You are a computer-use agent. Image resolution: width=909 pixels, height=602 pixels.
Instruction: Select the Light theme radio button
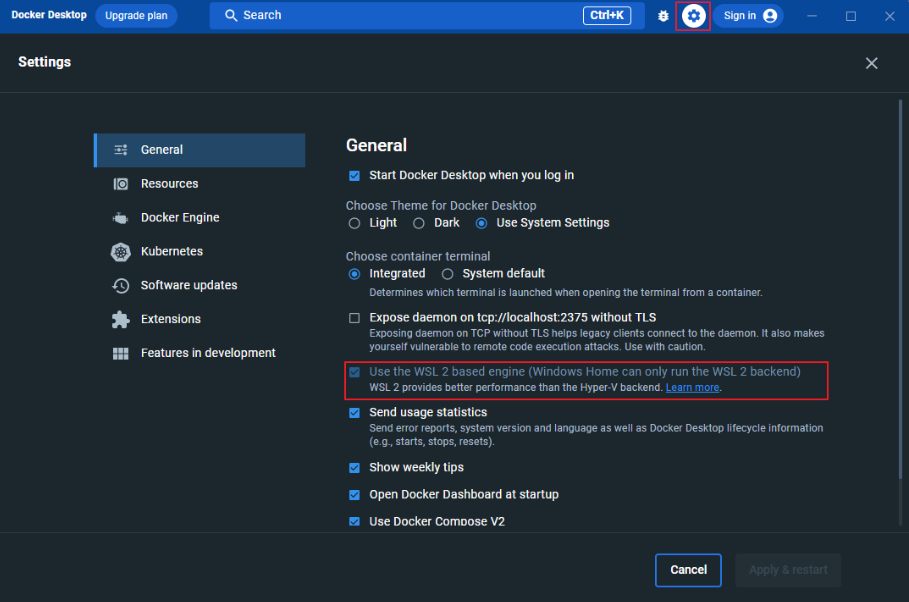coord(354,223)
